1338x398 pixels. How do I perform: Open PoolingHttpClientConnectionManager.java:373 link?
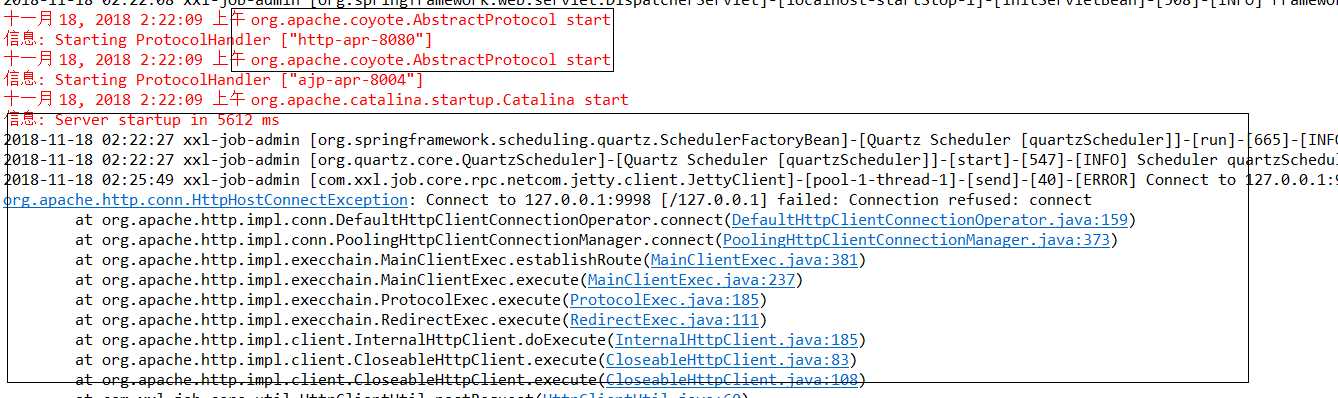point(916,240)
